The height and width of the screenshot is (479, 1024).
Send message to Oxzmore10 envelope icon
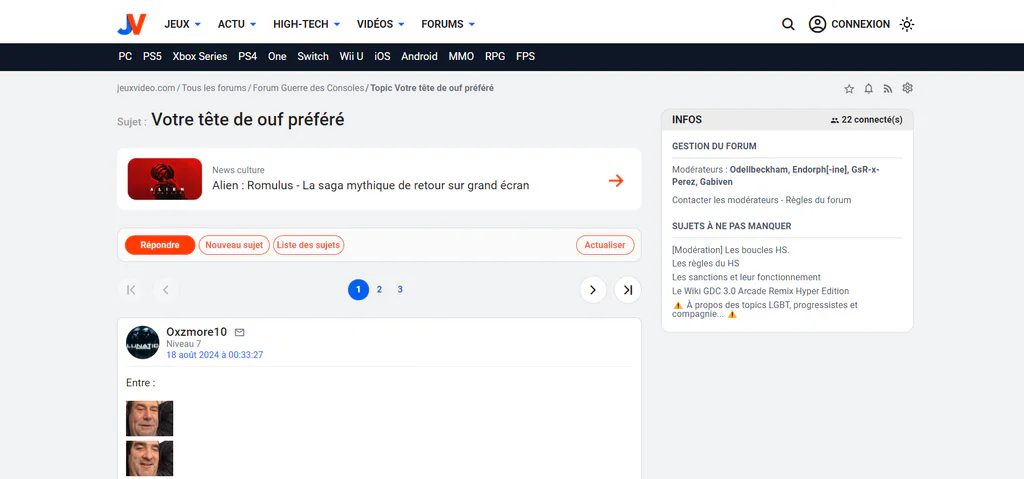239,333
